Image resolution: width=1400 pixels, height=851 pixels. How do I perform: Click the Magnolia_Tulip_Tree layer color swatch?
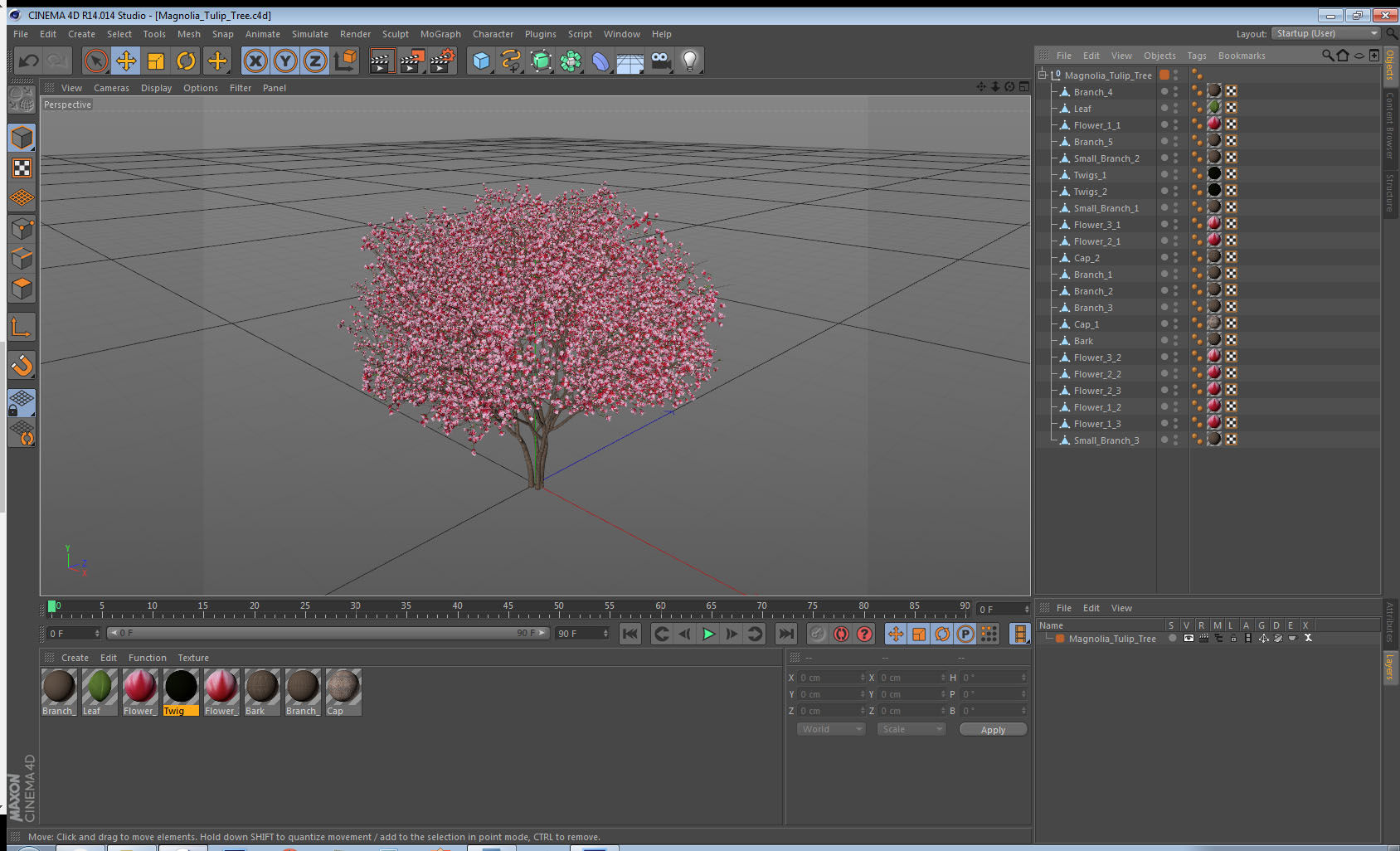pyautogui.click(x=1060, y=639)
